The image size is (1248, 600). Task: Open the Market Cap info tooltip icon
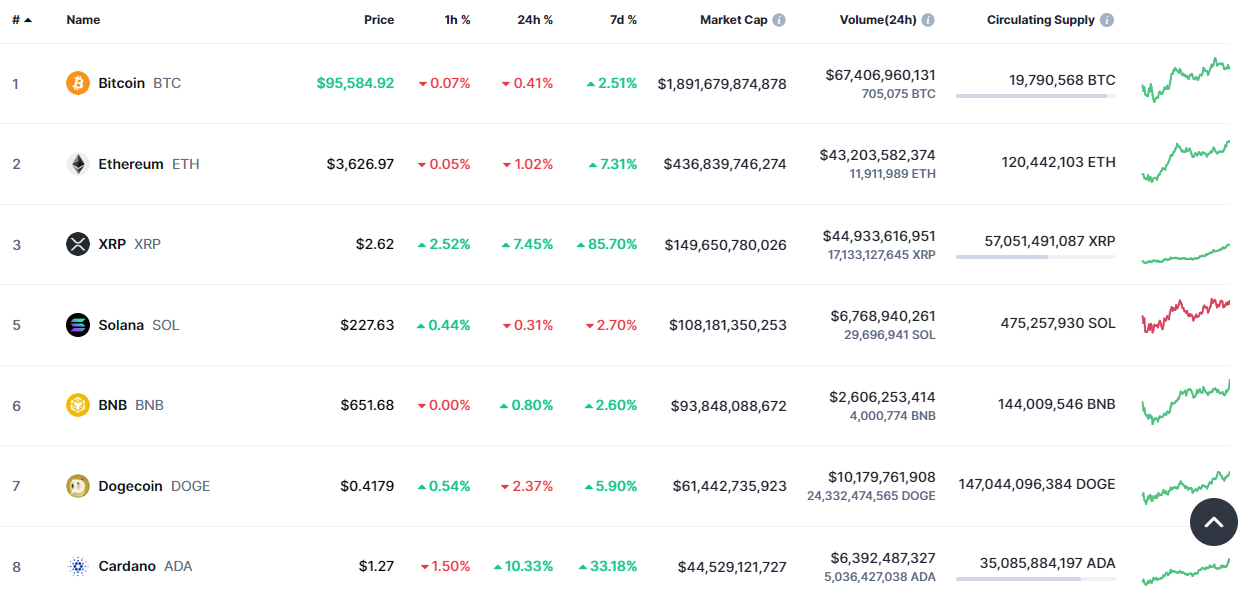[x=779, y=20]
